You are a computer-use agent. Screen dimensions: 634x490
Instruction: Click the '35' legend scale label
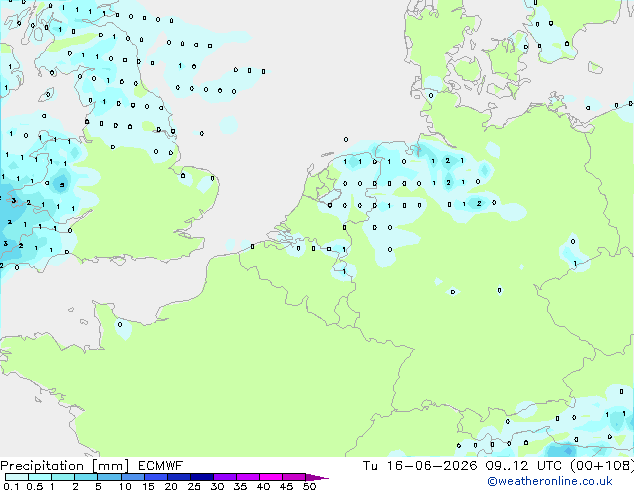(240, 486)
